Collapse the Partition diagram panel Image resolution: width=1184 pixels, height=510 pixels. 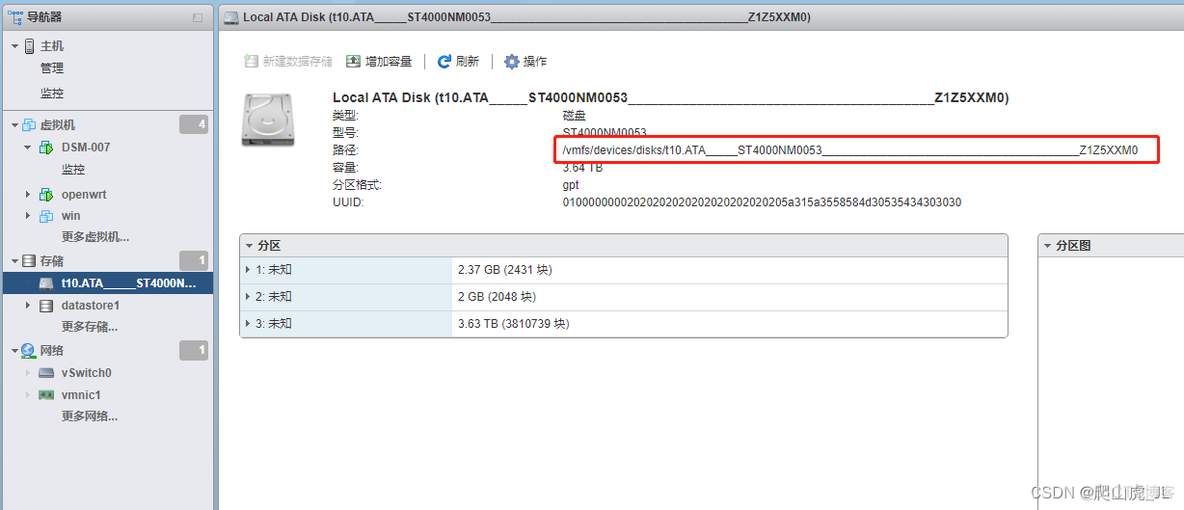coord(1047,246)
